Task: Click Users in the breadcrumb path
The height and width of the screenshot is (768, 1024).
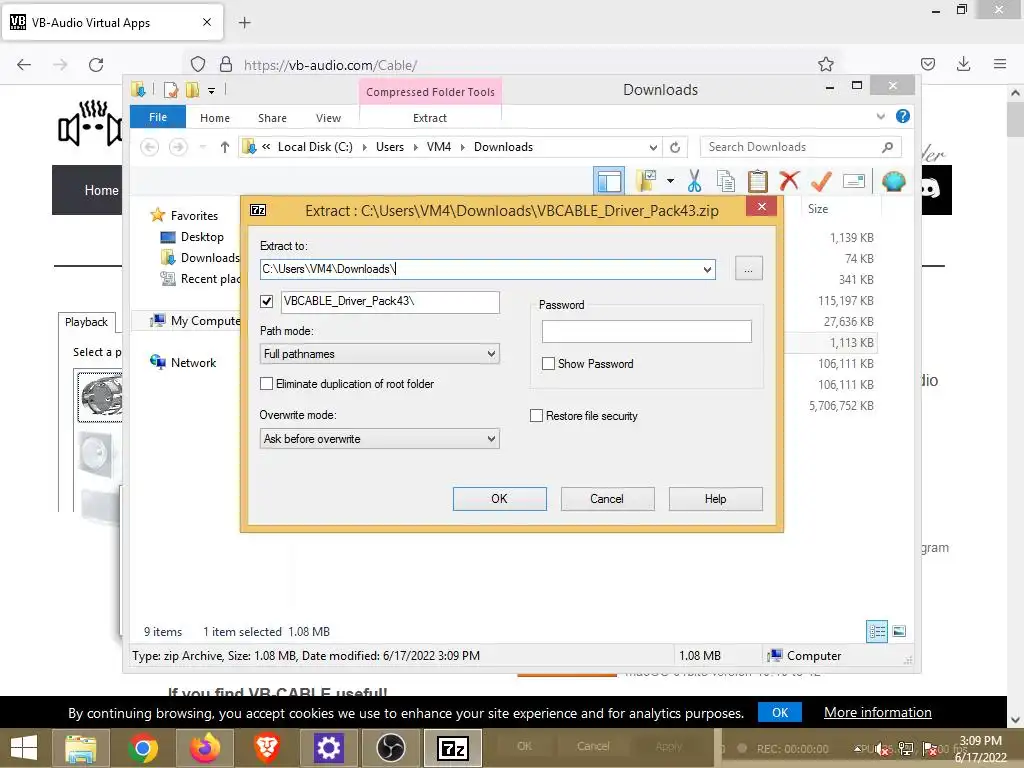Action: click(390, 147)
